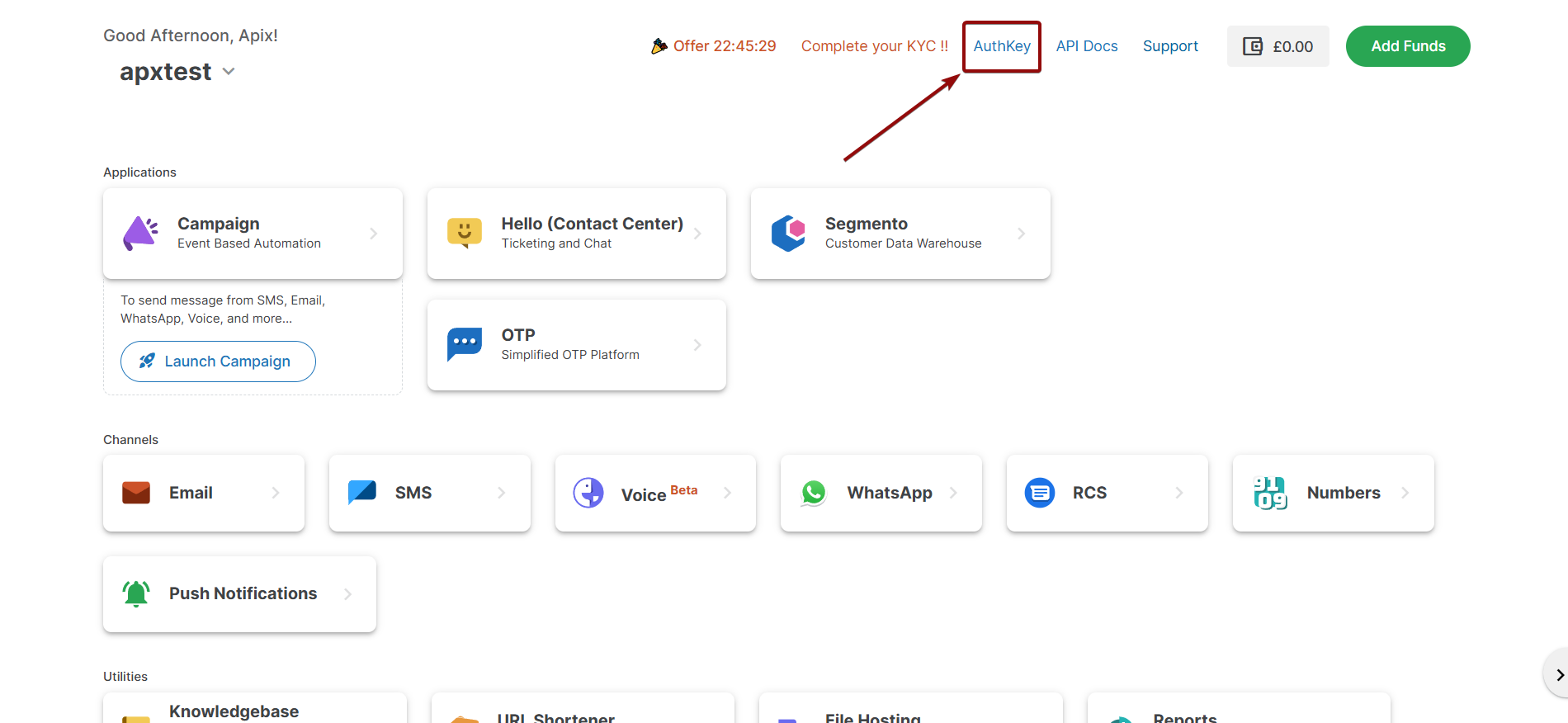Viewport: 1568px width, 723px height.
Task: Click the Simplified OTP Platform subtitle
Action: [x=570, y=355]
